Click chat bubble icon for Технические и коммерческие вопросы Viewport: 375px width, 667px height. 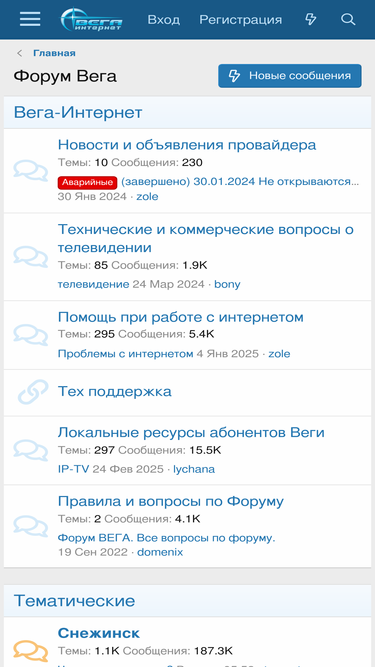(30, 257)
